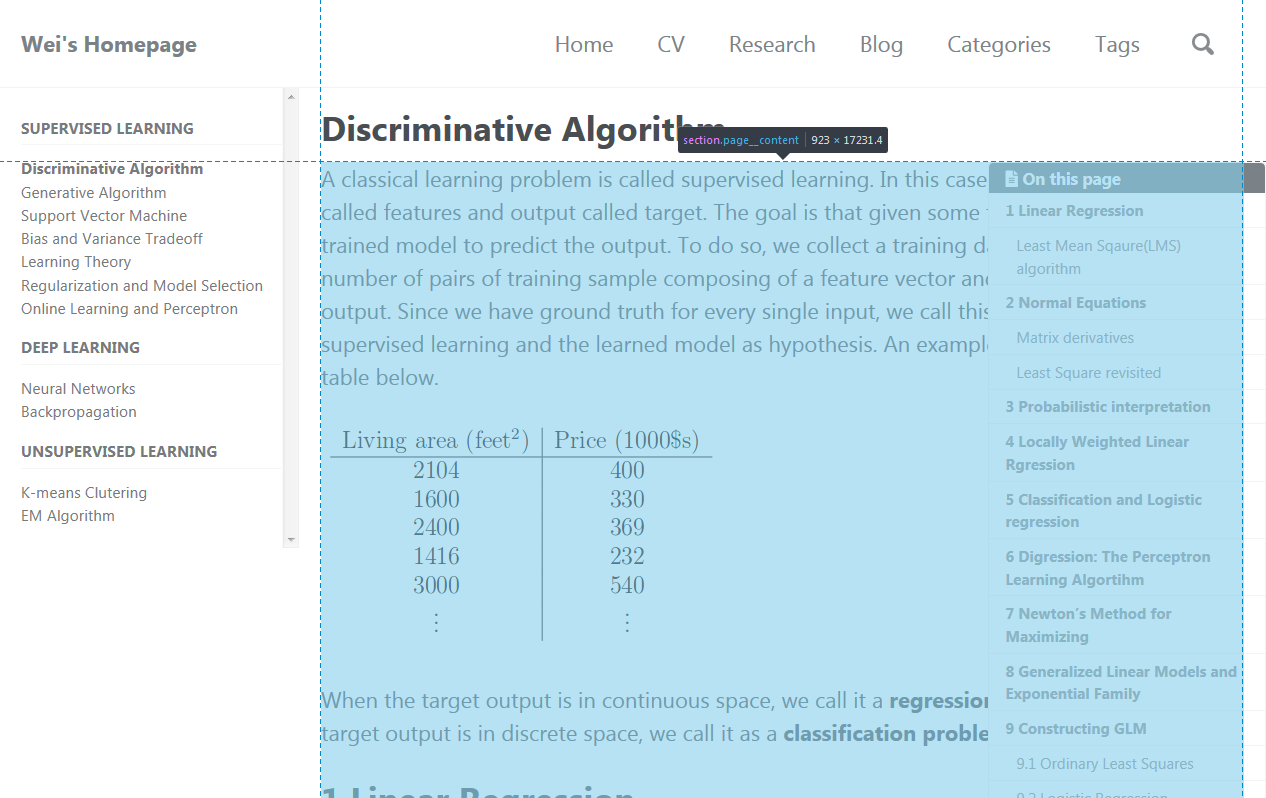Viewport: 1266px width, 798px height.
Task: Jump to 1 Linear Regression in outline
Action: click(x=1074, y=211)
